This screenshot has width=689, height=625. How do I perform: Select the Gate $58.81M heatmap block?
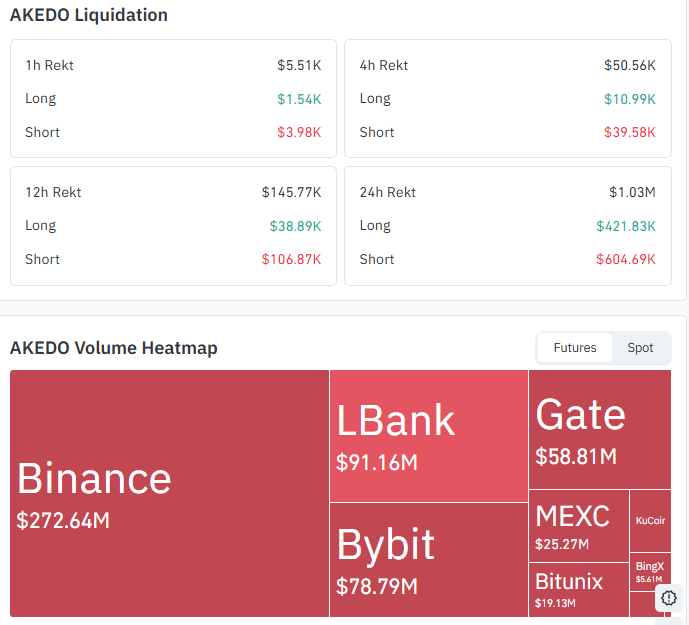tap(600, 429)
